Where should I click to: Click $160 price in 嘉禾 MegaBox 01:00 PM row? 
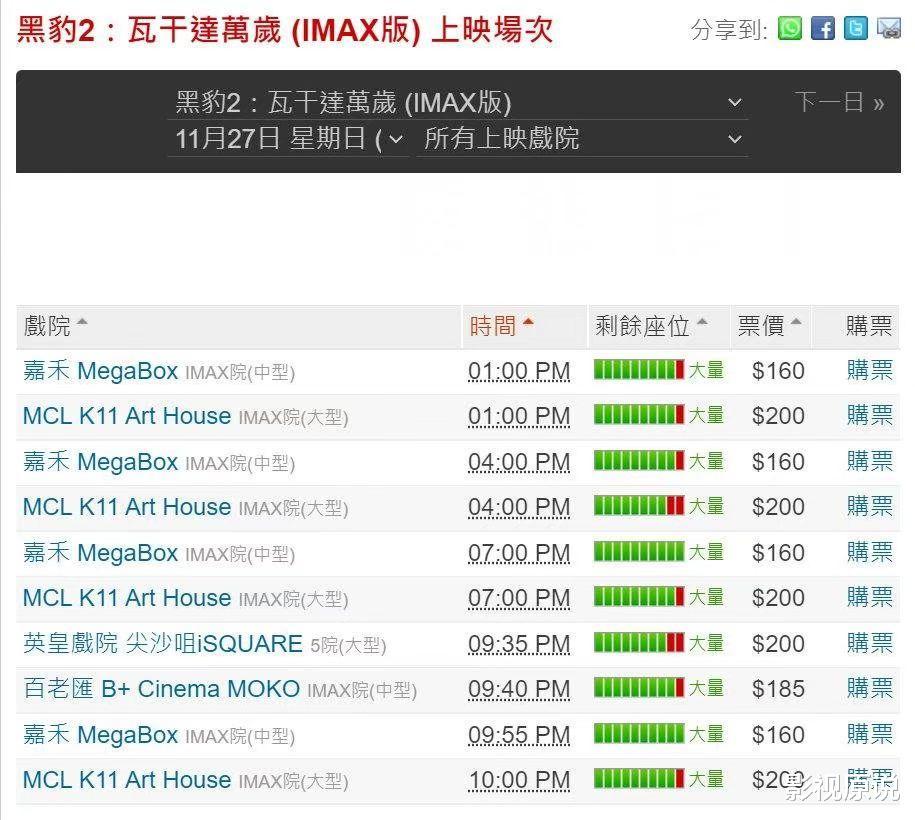click(778, 371)
